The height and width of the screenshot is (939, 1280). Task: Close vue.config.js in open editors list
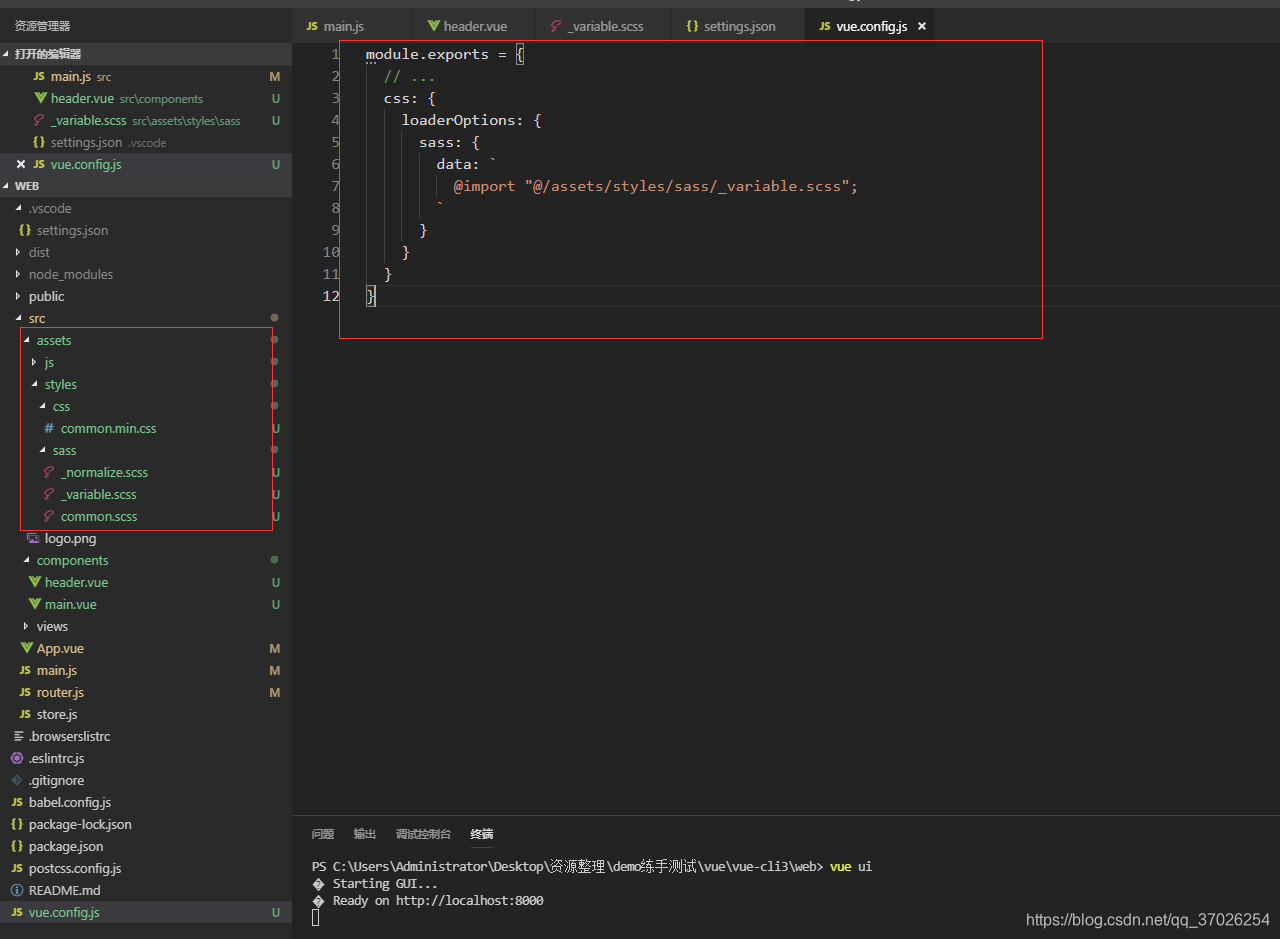click(x=21, y=164)
